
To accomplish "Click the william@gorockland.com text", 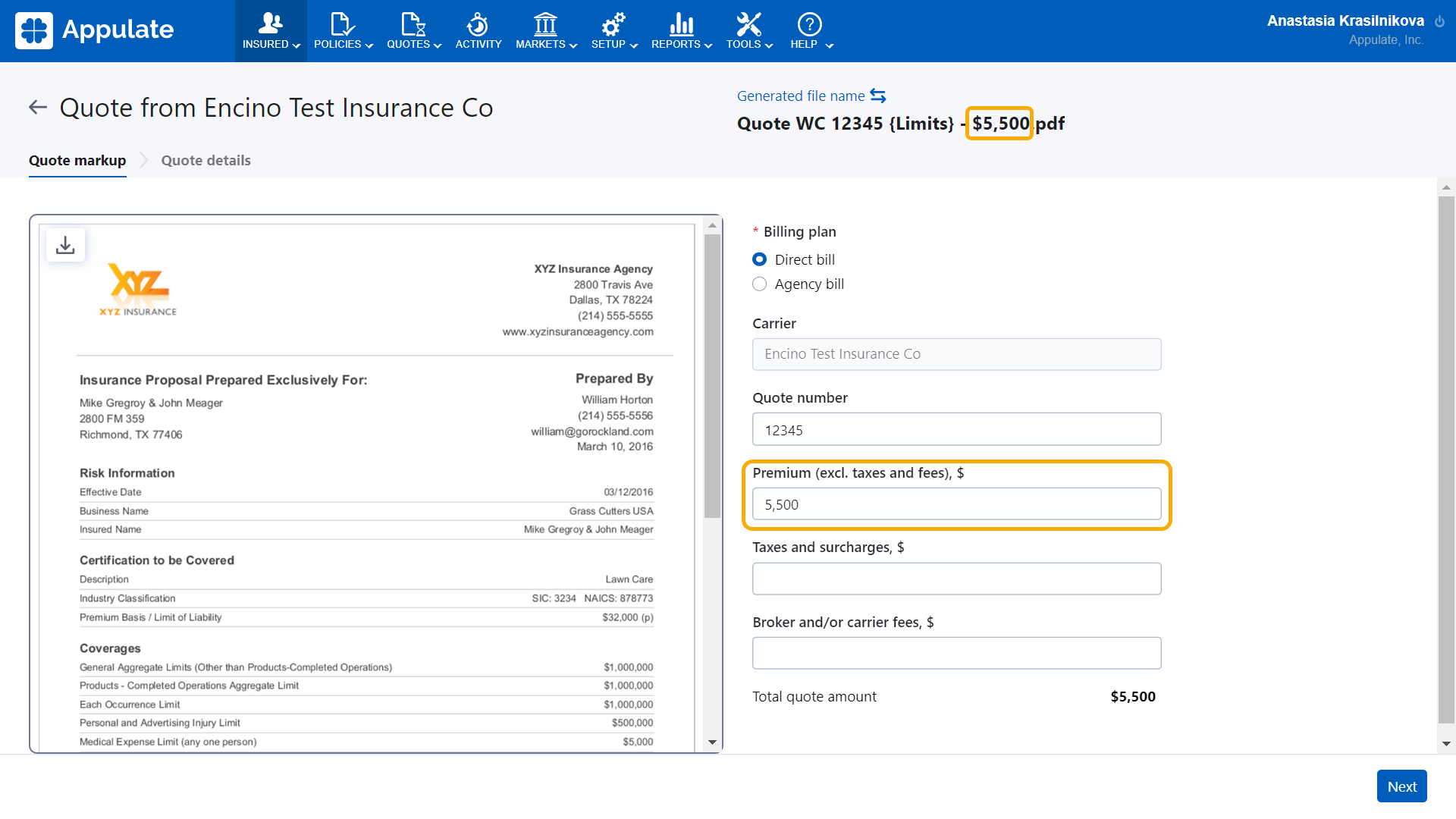I will [x=592, y=431].
